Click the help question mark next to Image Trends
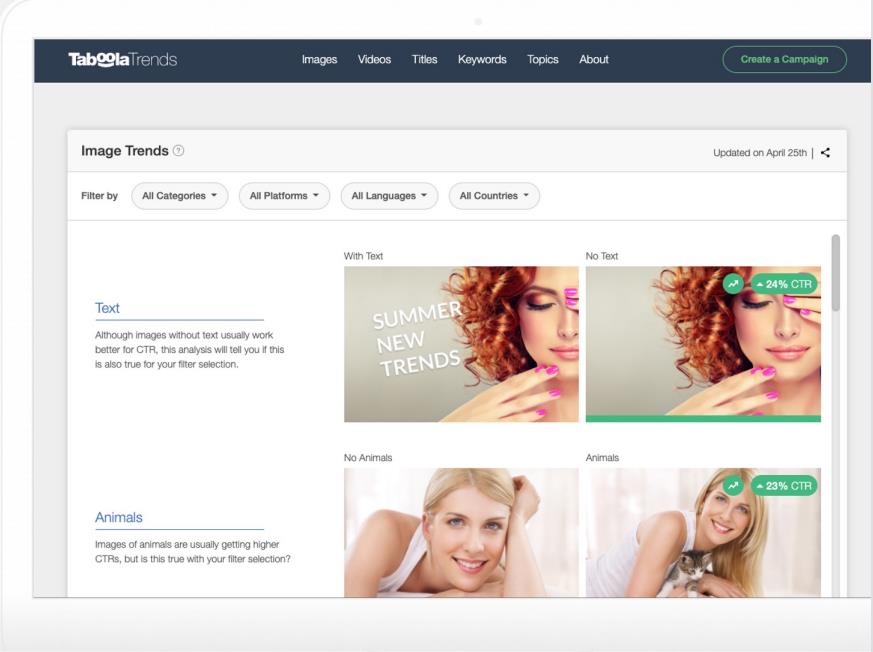The height and width of the screenshot is (652, 873). click(x=179, y=151)
